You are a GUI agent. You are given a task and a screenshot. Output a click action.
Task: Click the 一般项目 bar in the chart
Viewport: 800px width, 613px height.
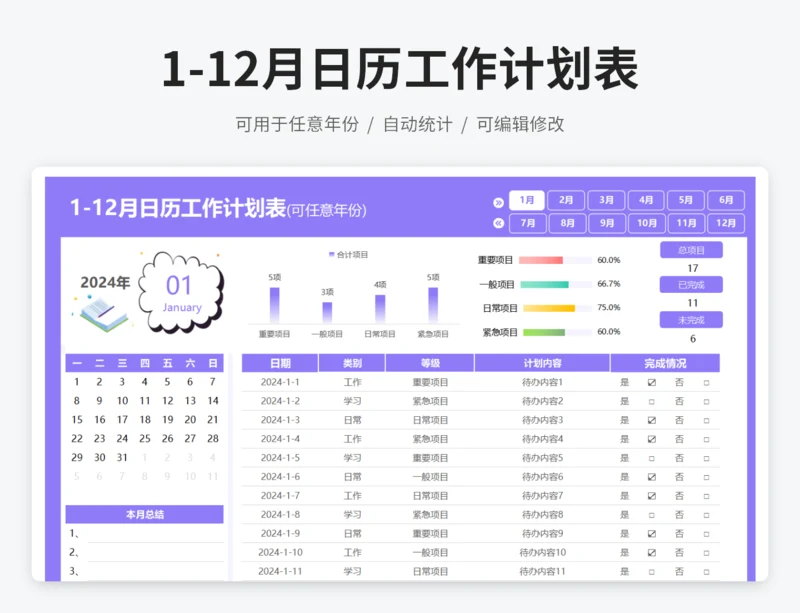pos(327,312)
